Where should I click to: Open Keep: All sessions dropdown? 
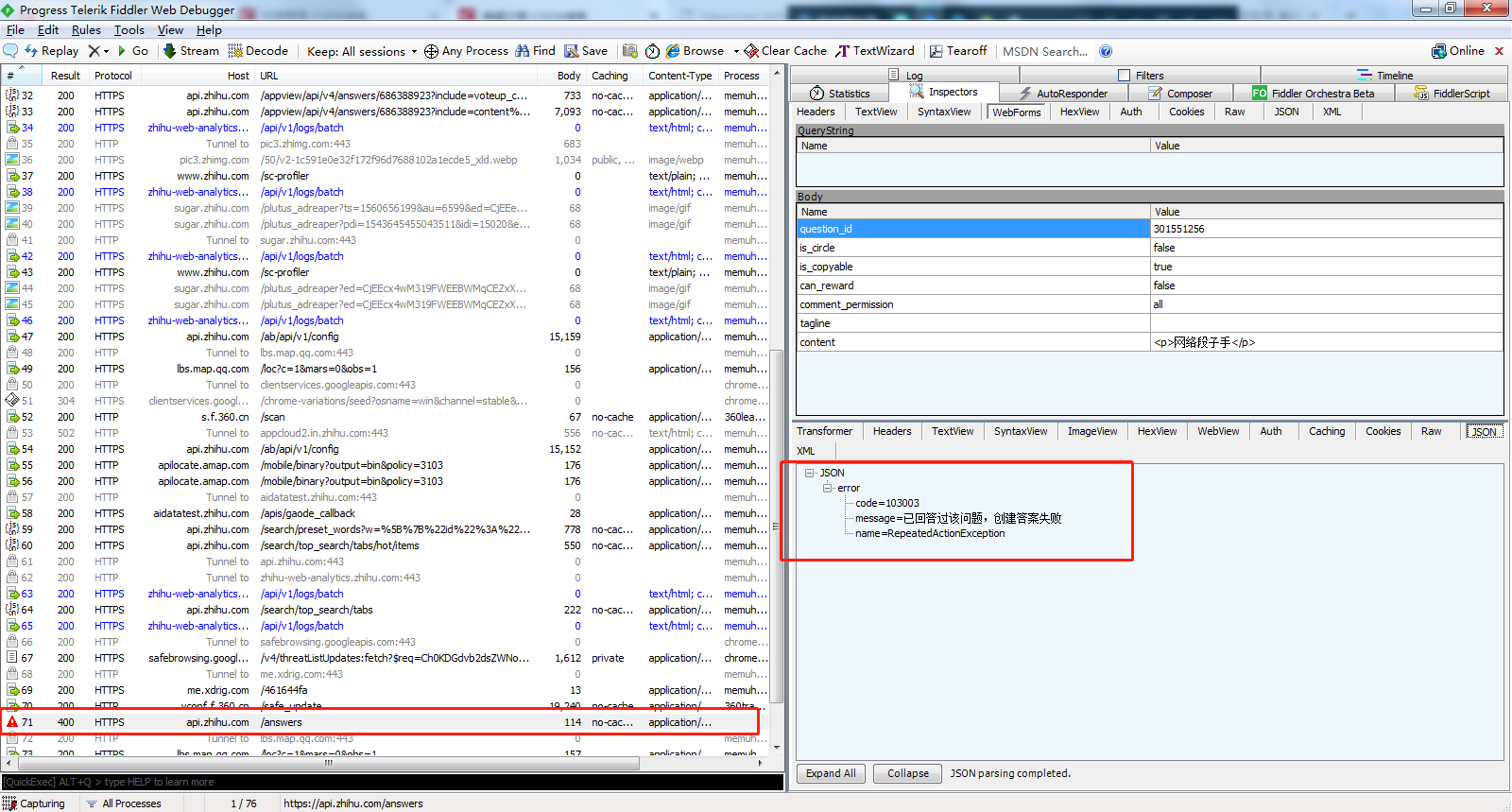(362, 51)
